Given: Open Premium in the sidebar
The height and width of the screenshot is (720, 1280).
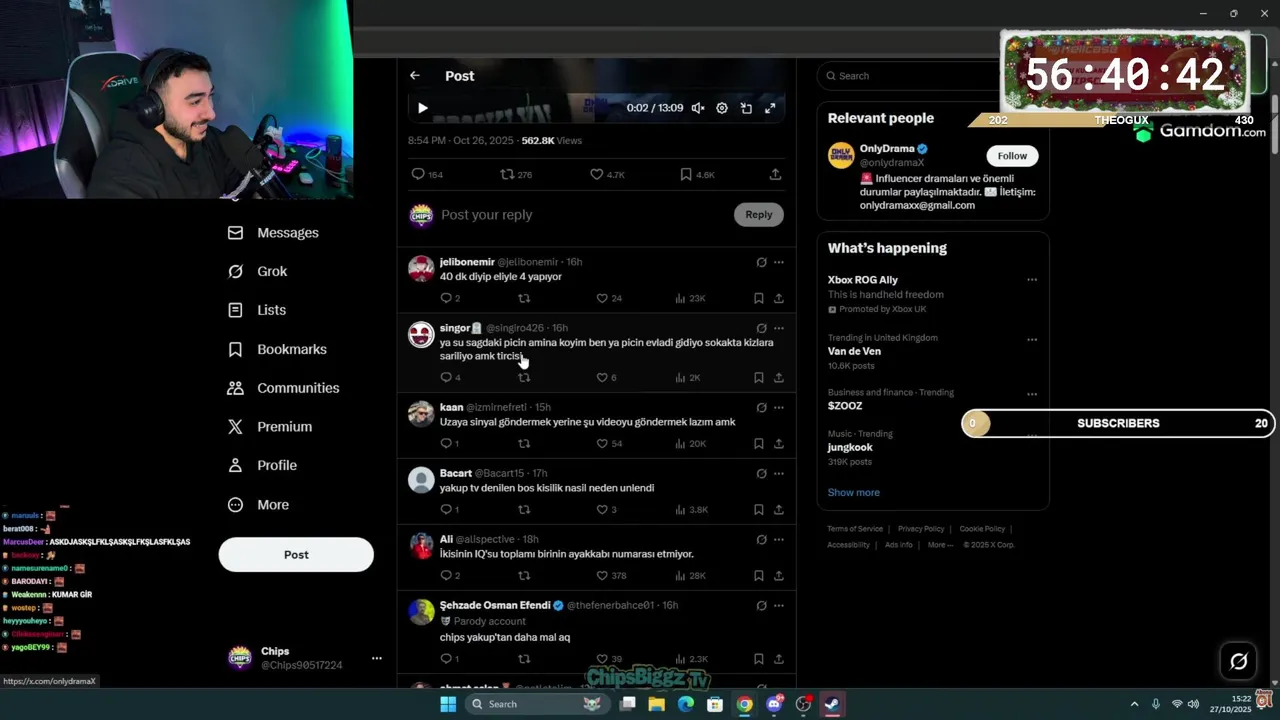Looking at the screenshot, I should coord(270,427).
